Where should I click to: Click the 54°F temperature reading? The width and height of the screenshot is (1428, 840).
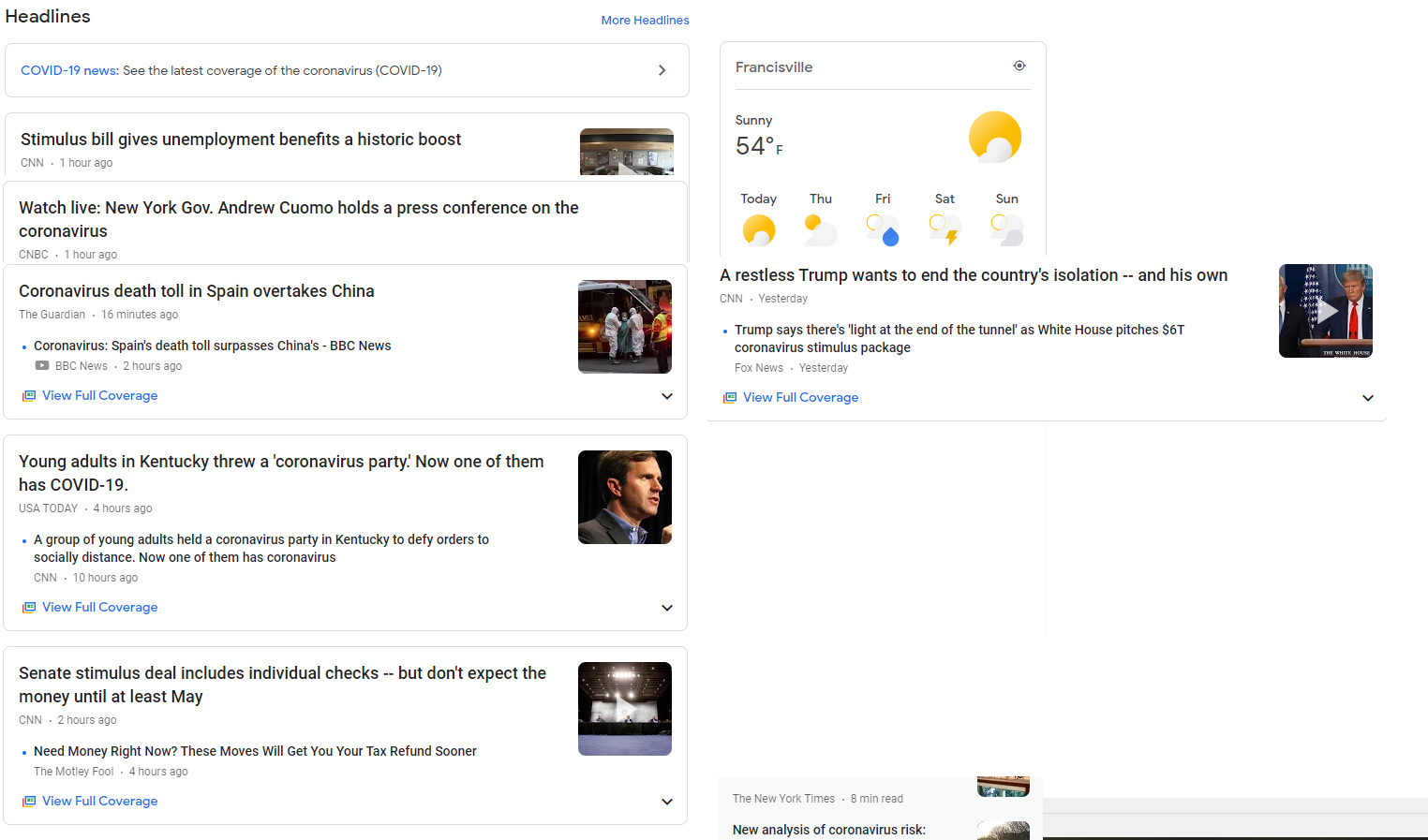pos(759,146)
